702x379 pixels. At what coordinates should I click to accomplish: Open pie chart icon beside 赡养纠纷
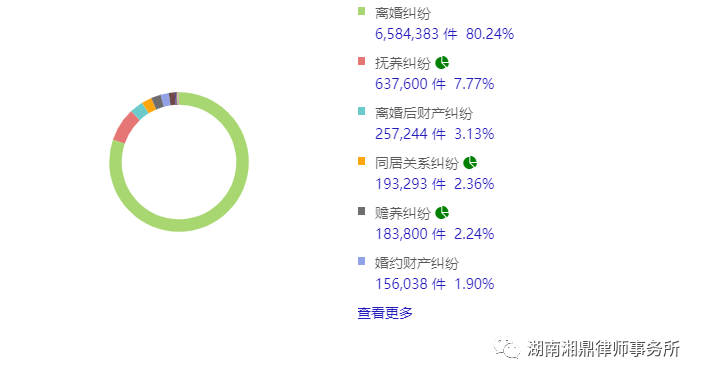(442, 213)
